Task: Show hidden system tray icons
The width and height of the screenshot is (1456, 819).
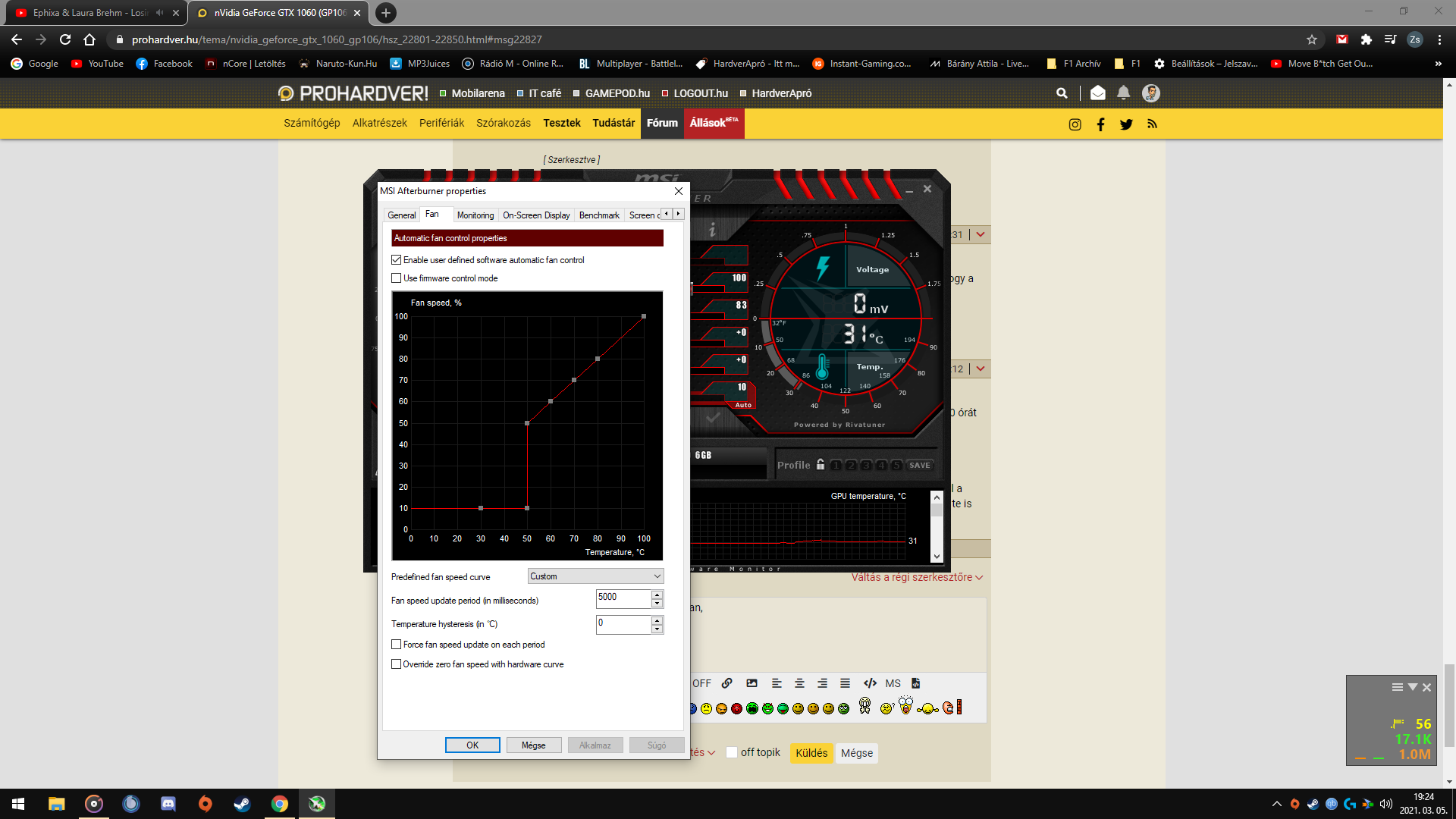Action: point(1276,804)
